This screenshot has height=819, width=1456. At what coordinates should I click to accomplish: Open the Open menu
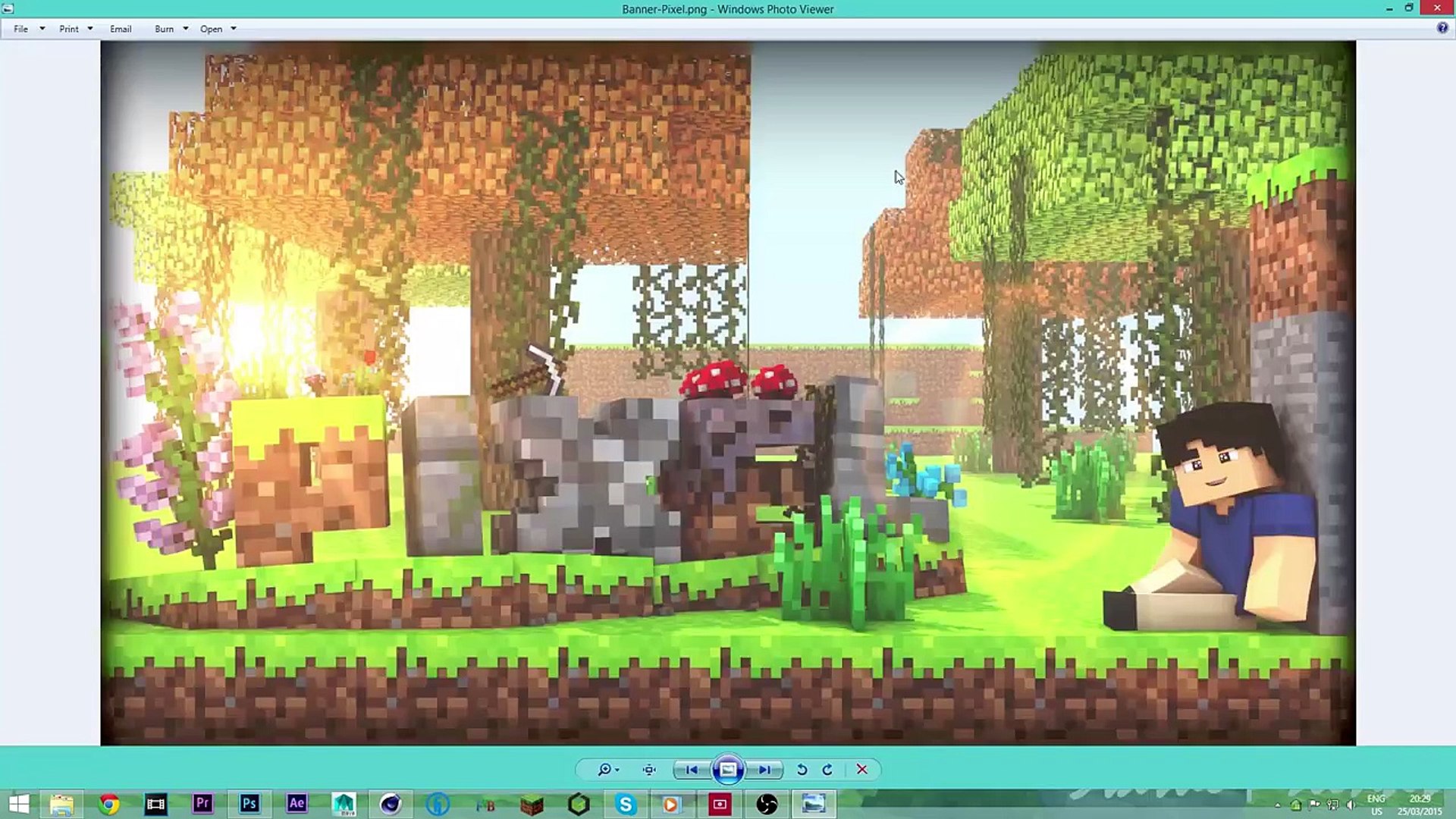212,29
